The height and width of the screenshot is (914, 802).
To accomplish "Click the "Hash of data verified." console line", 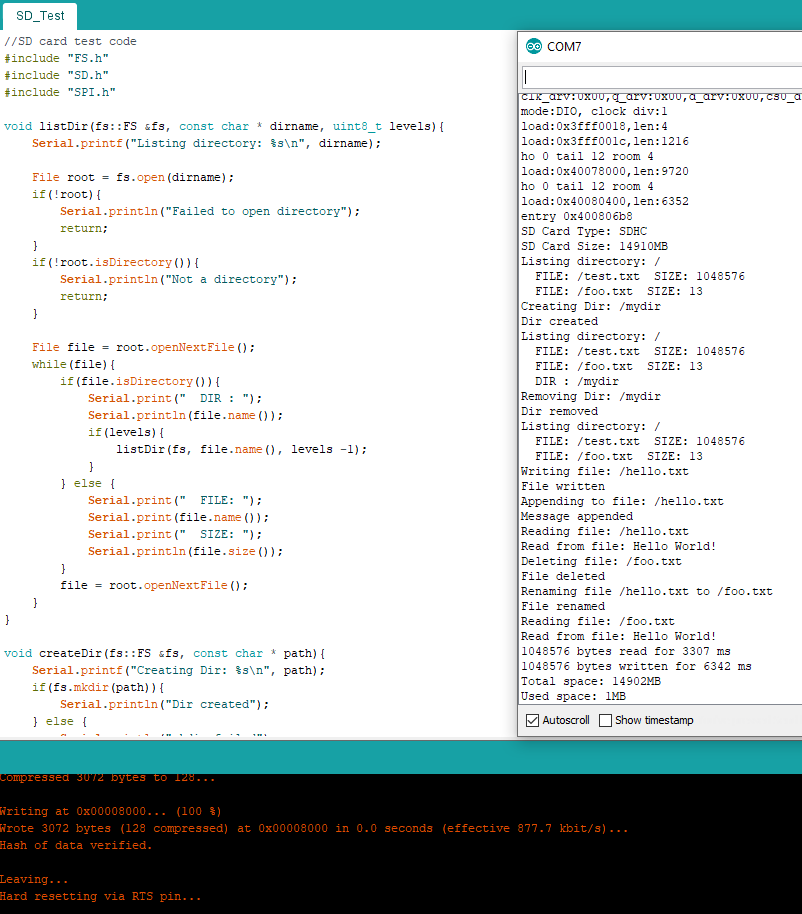I will (76, 845).
